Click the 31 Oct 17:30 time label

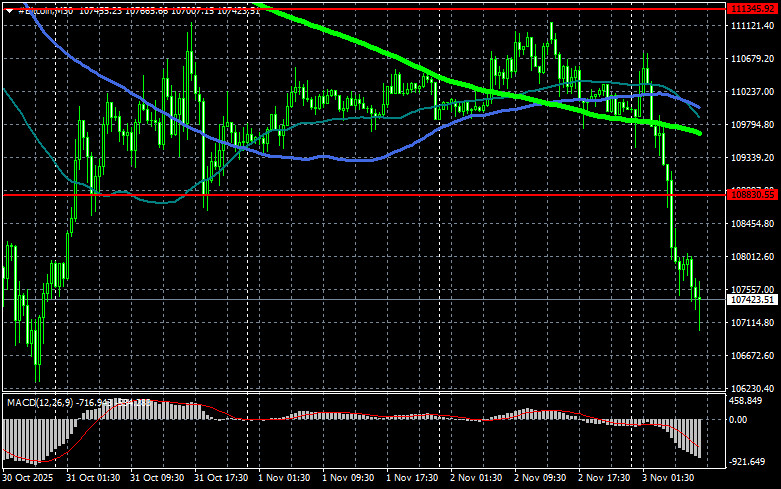(x=221, y=478)
